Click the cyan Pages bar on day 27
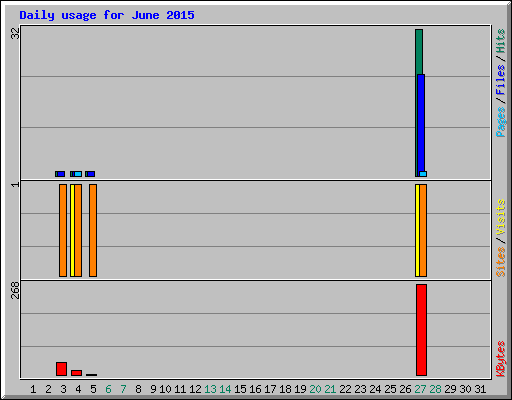Image resolution: width=512 pixels, height=400 pixels. pos(423,174)
